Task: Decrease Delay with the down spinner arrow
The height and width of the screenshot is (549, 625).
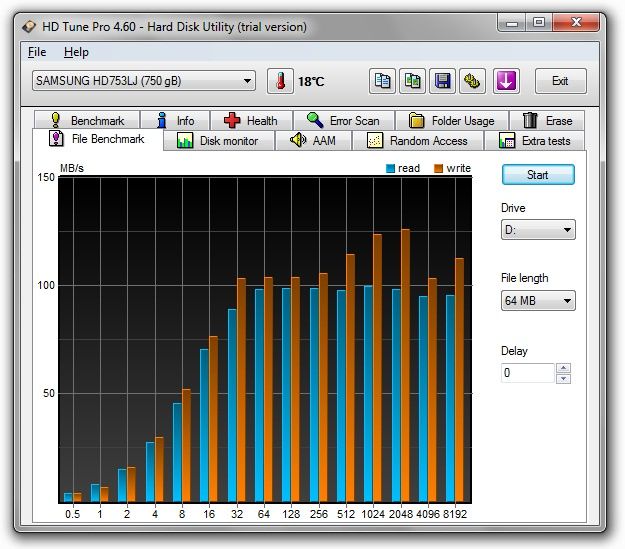Action: click(563, 378)
